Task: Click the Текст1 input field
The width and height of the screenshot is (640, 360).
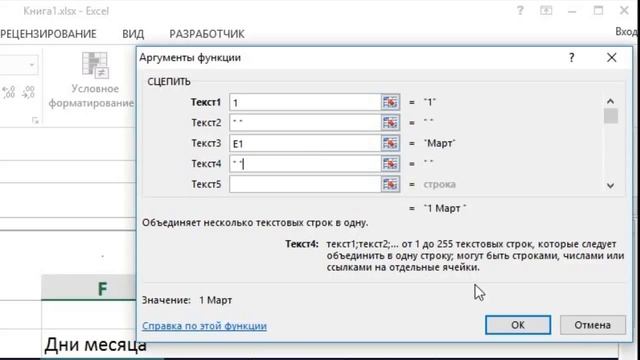Action: tap(305, 102)
